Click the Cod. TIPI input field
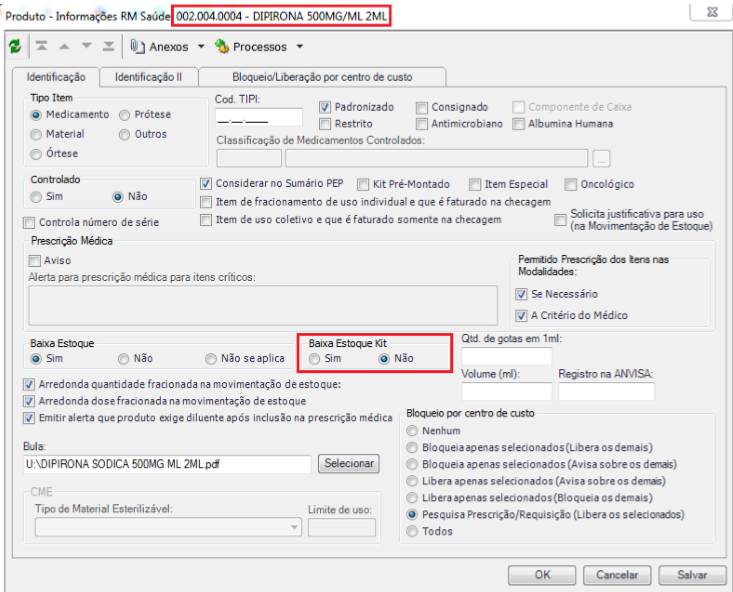 point(259,117)
